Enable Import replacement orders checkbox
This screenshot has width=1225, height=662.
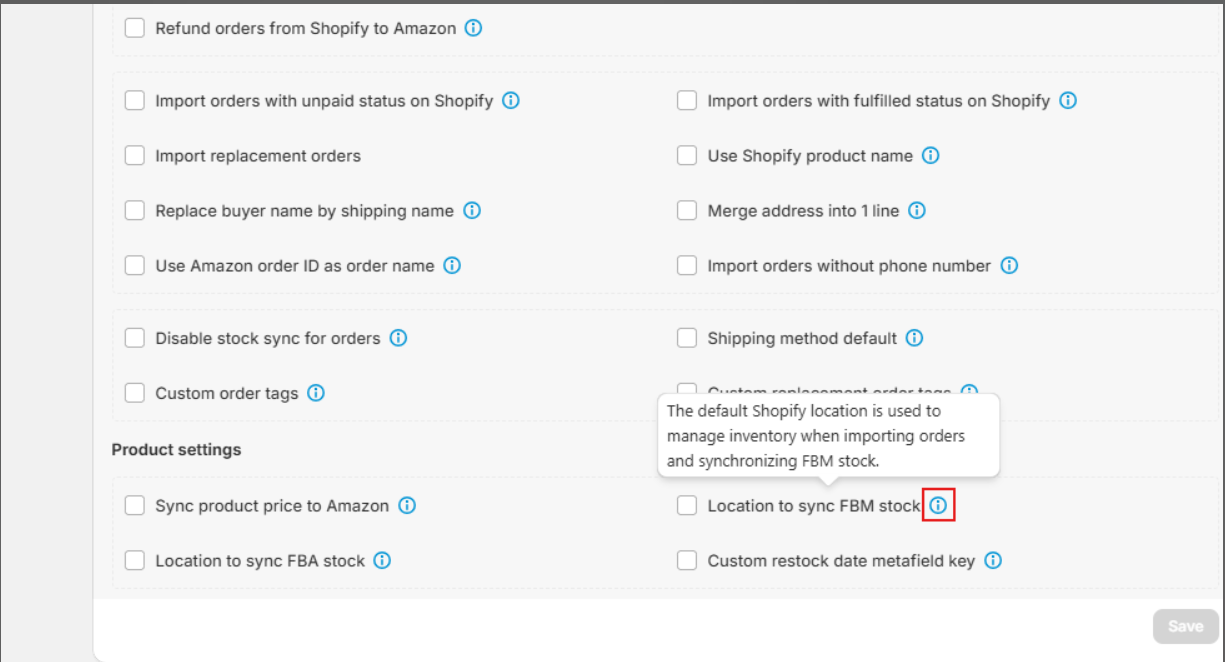click(135, 156)
